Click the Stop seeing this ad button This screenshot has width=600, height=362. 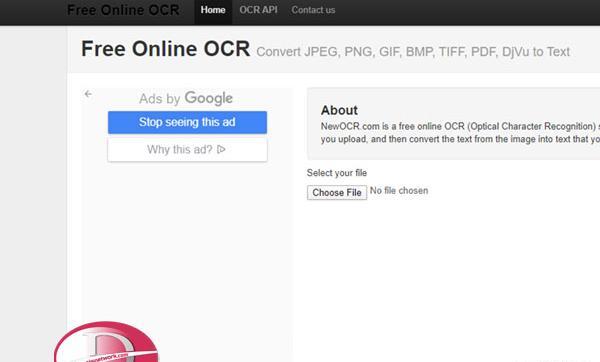click(187, 122)
